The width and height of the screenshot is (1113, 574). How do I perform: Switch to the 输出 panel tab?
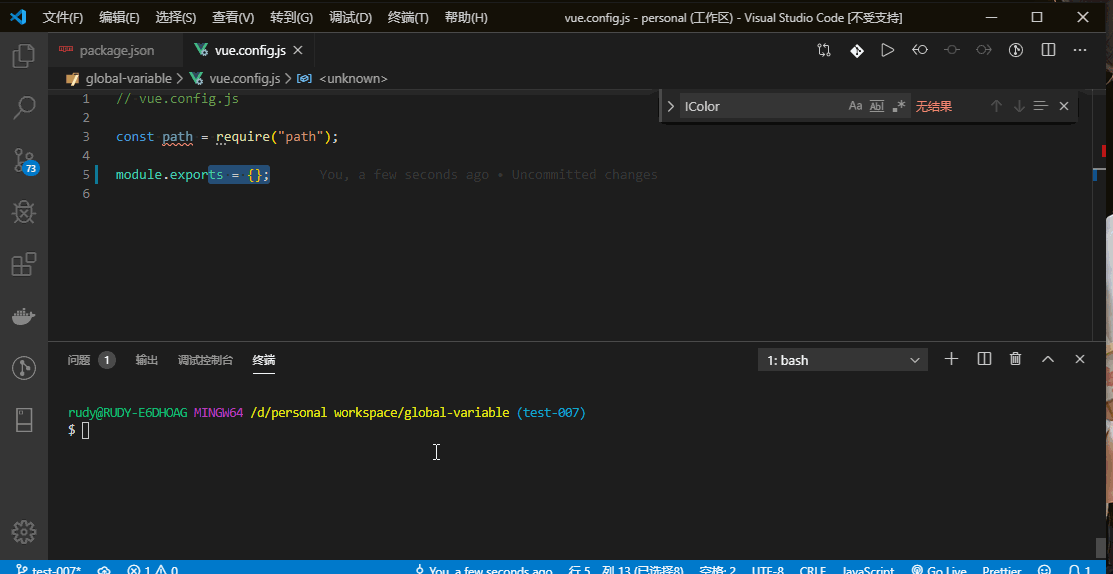click(147, 360)
